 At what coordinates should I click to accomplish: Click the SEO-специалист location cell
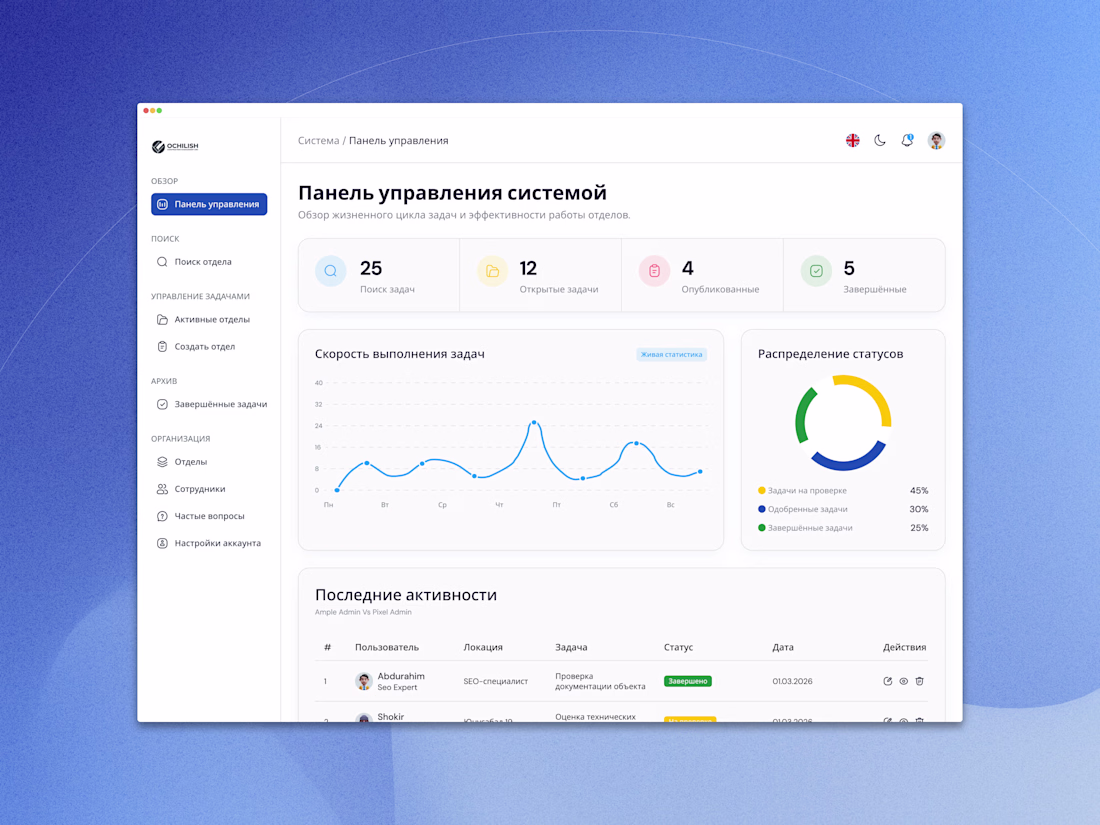click(495, 681)
